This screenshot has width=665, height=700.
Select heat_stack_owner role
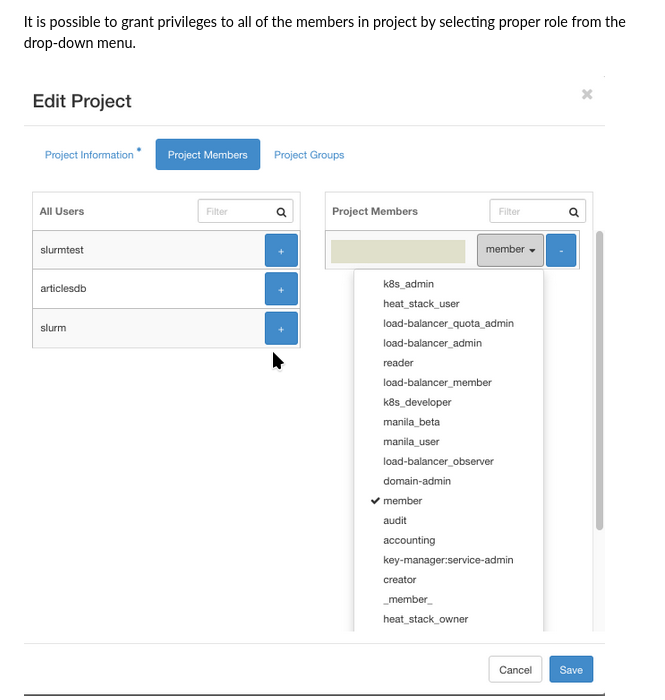[x=425, y=619]
